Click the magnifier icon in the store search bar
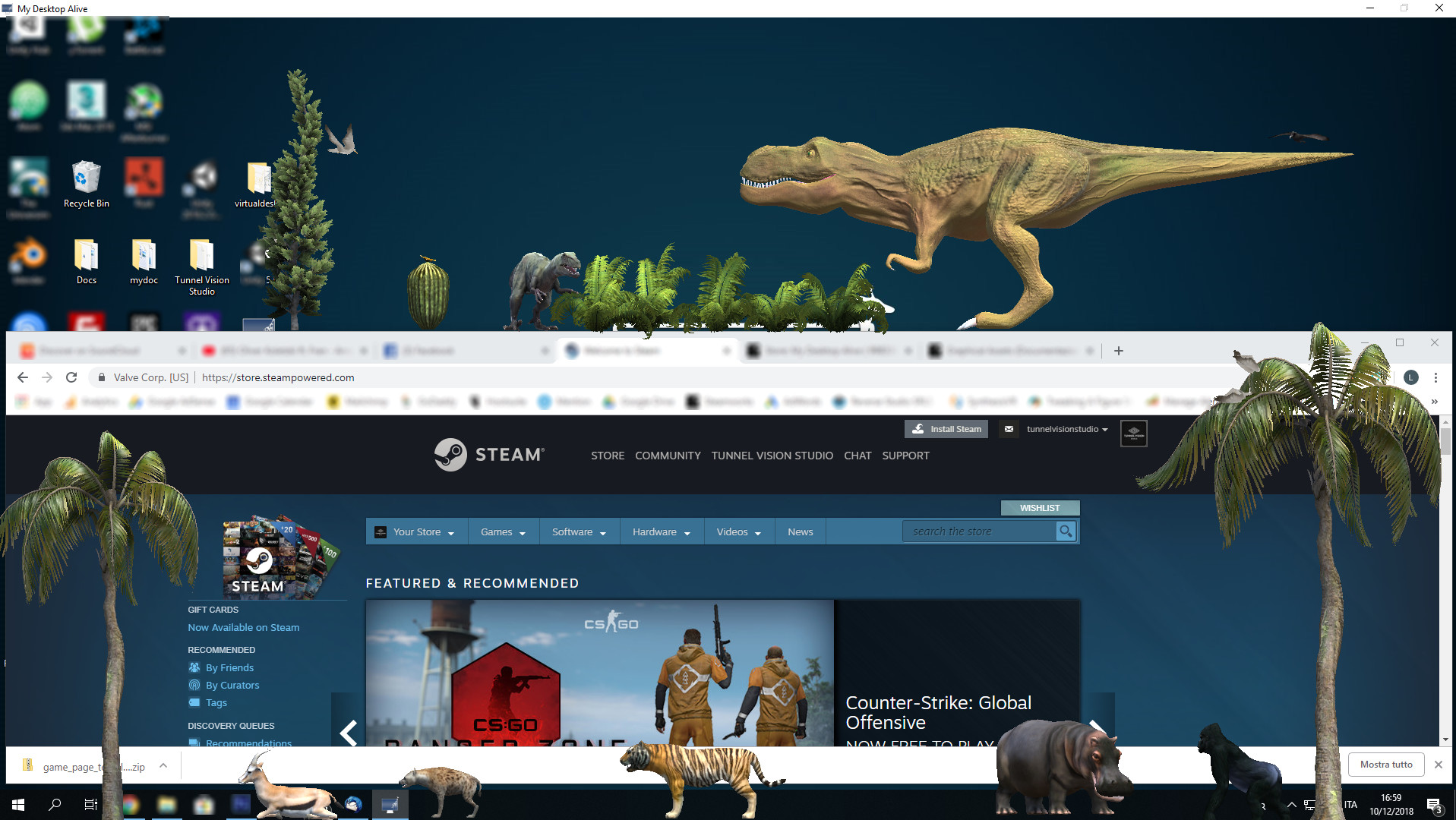The width and height of the screenshot is (1456, 820). (x=1066, y=531)
